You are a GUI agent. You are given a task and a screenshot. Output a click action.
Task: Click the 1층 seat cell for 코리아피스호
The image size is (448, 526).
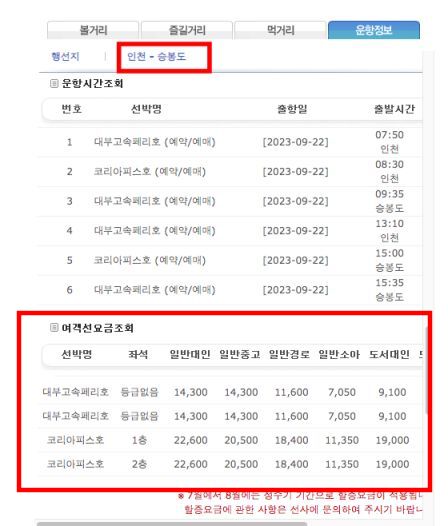tap(139, 440)
